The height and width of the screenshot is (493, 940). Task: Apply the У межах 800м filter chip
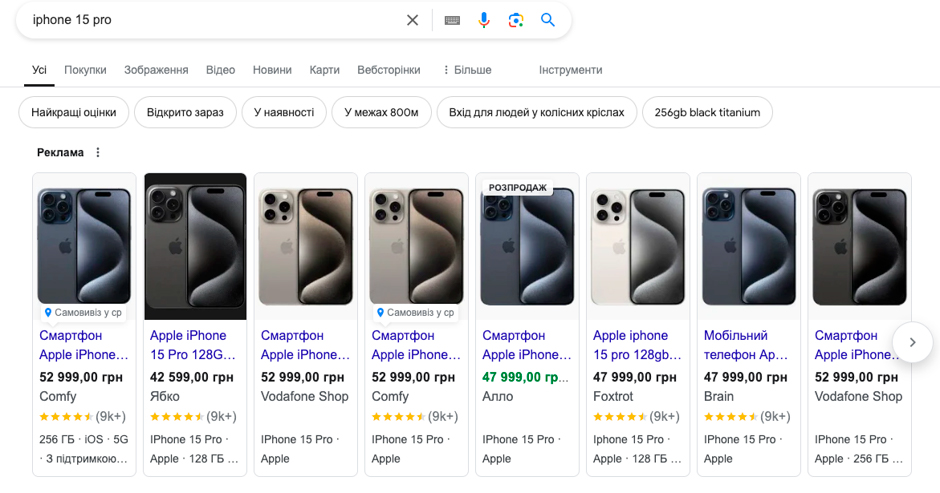pyautogui.click(x=381, y=112)
